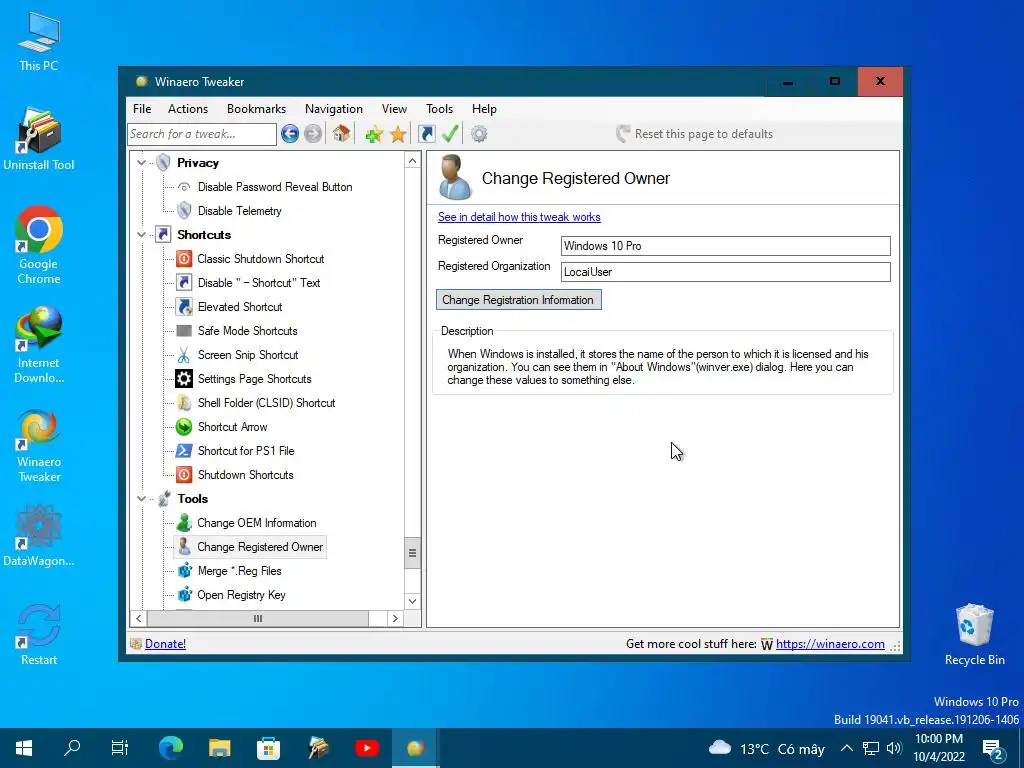
Task: Open Winaero Tweaker desktop shortcut
Action: [x=39, y=446]
